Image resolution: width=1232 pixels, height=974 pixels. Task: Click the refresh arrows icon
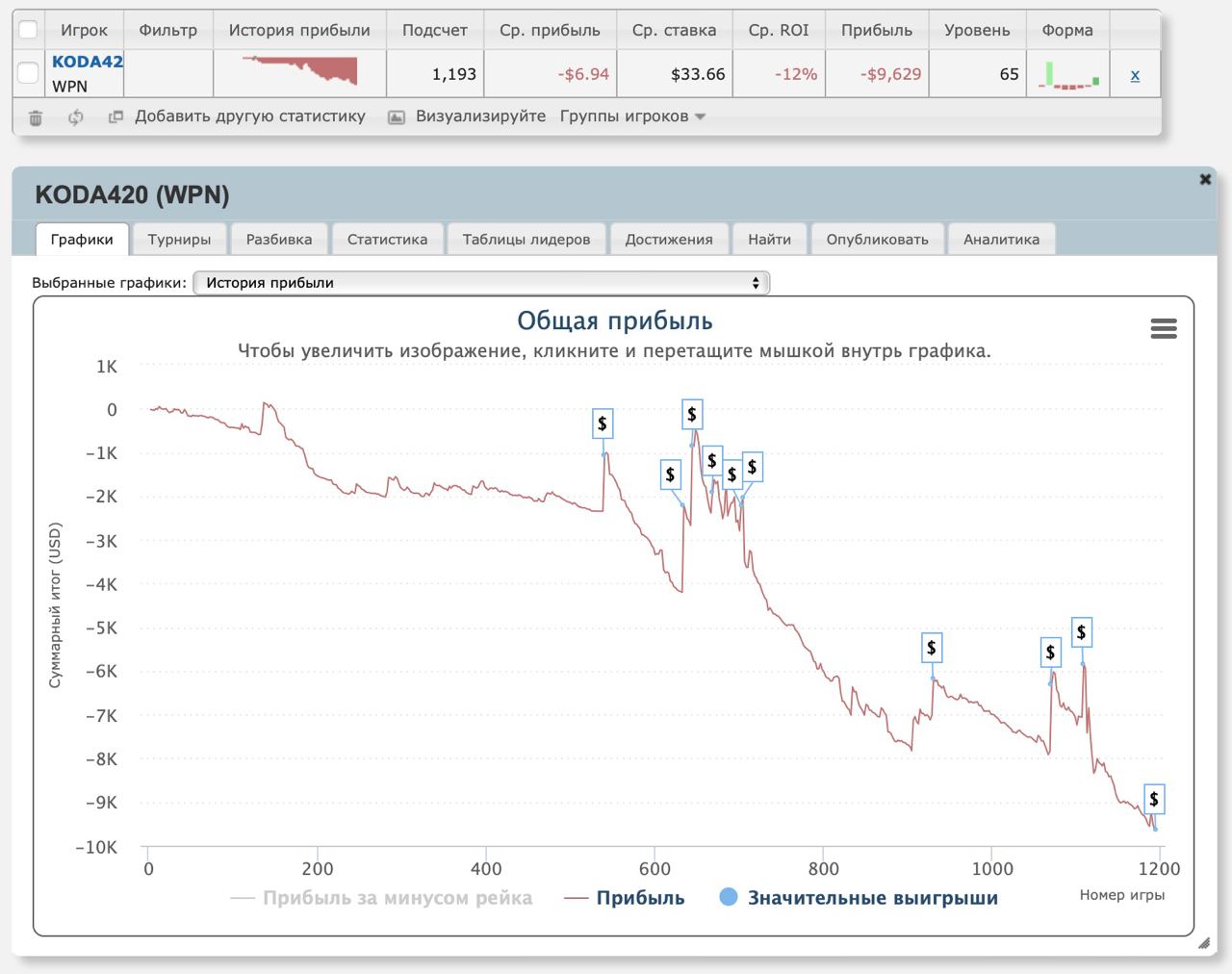(x=75, y=117)
